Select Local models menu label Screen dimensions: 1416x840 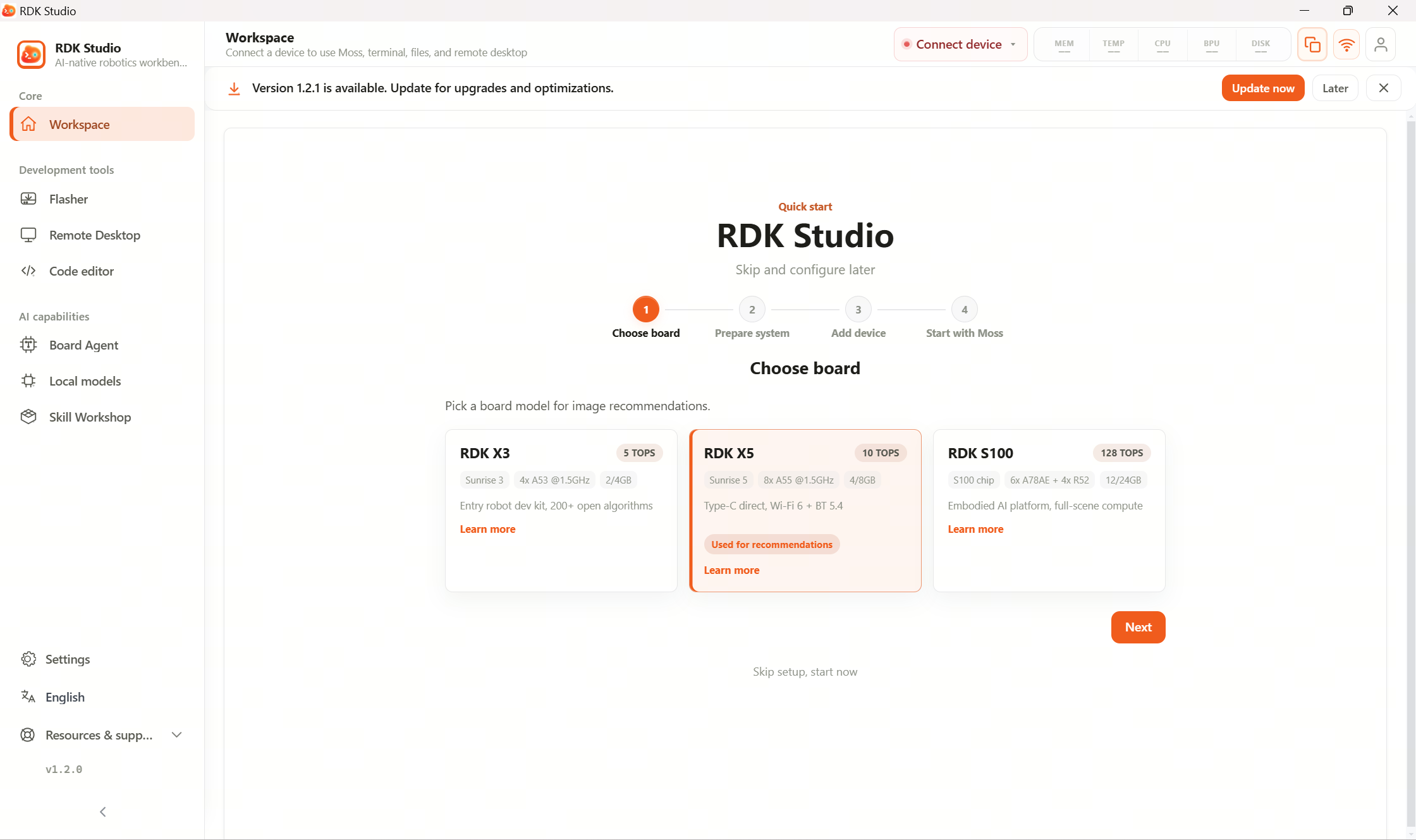85,381
